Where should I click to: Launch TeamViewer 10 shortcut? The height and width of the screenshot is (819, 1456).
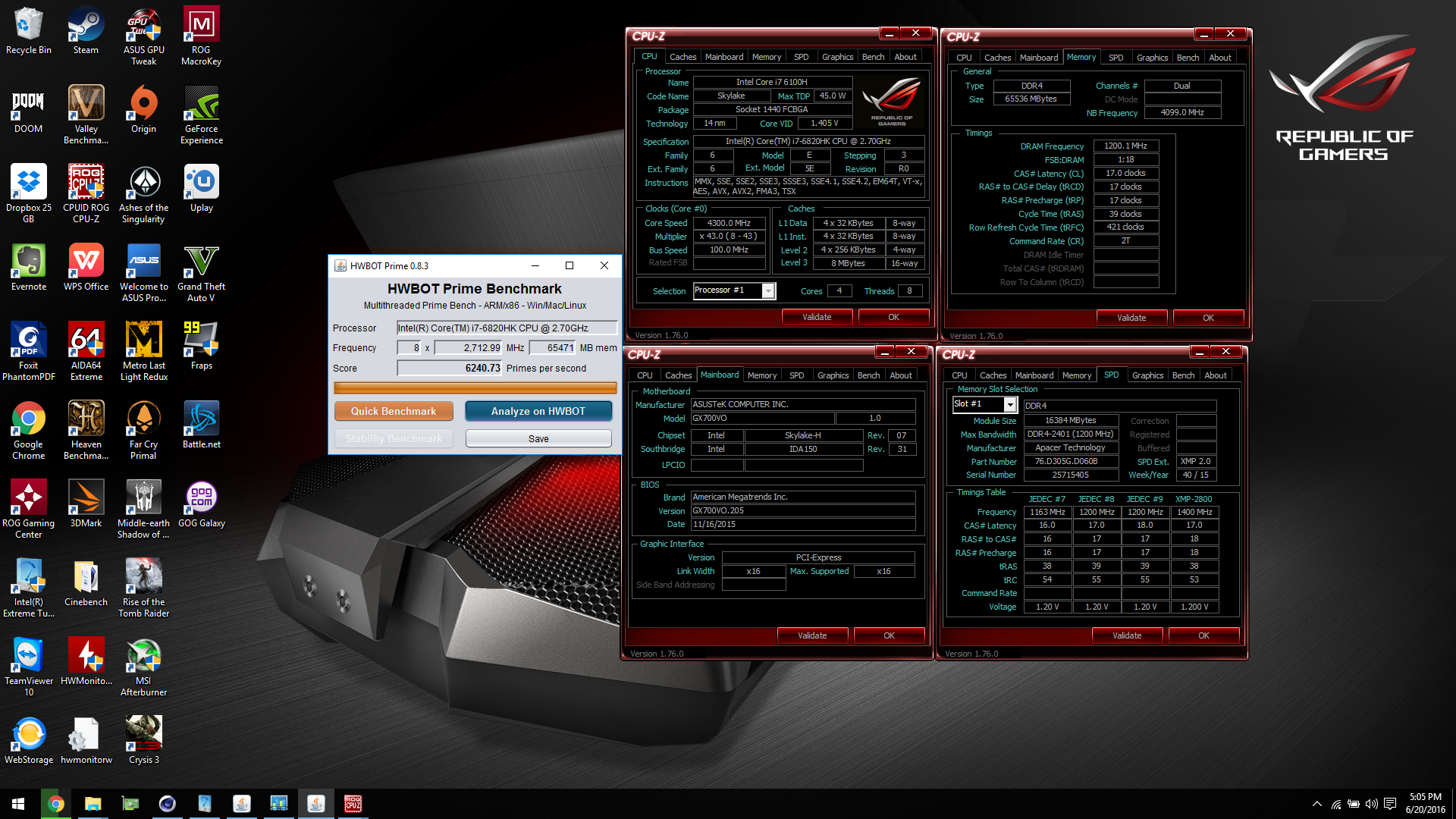tap(29, 667)
